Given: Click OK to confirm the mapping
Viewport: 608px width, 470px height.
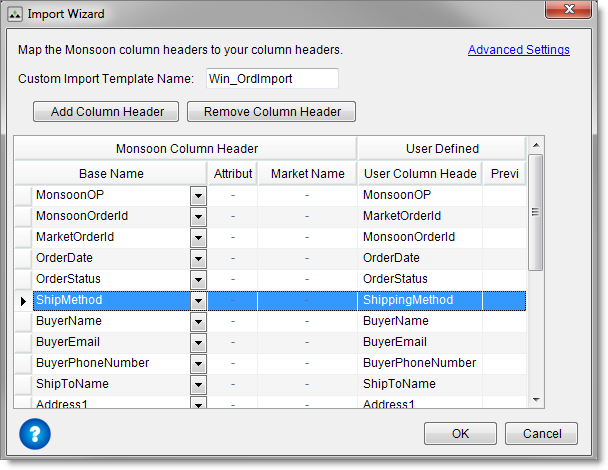Looking at the screenshot, I should click(460, 434).
